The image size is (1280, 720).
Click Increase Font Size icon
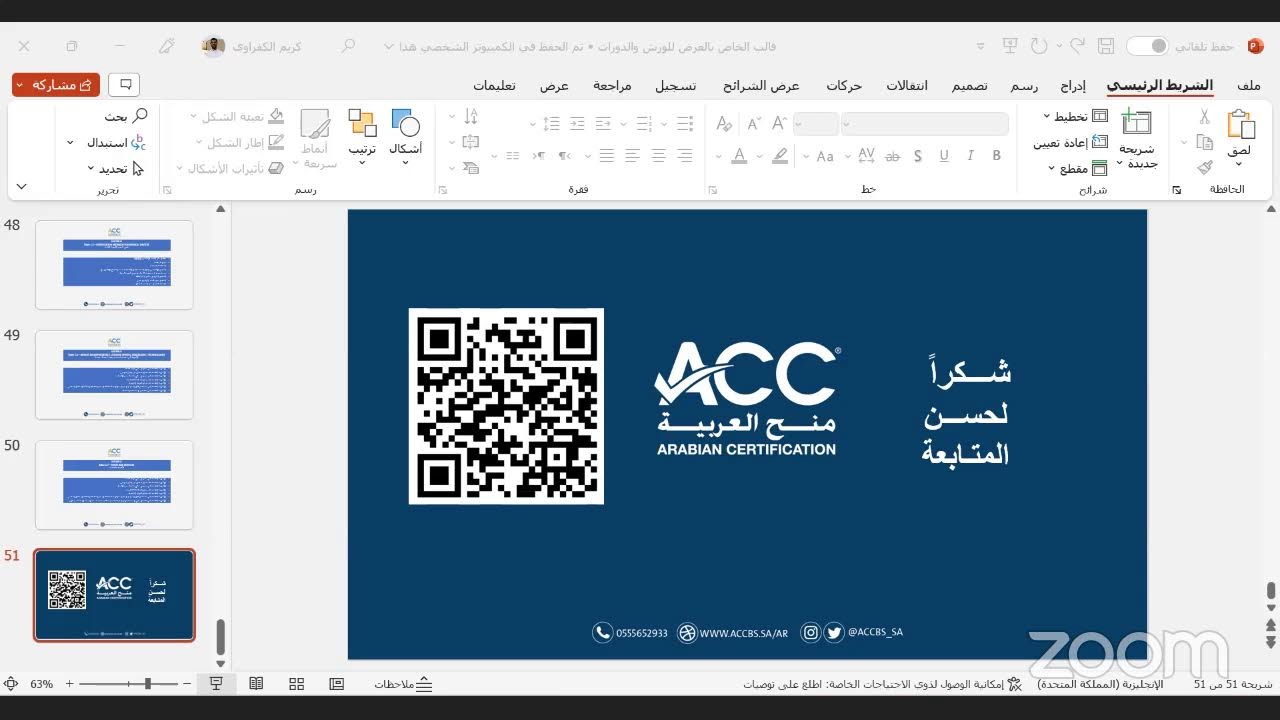(777, 124)
